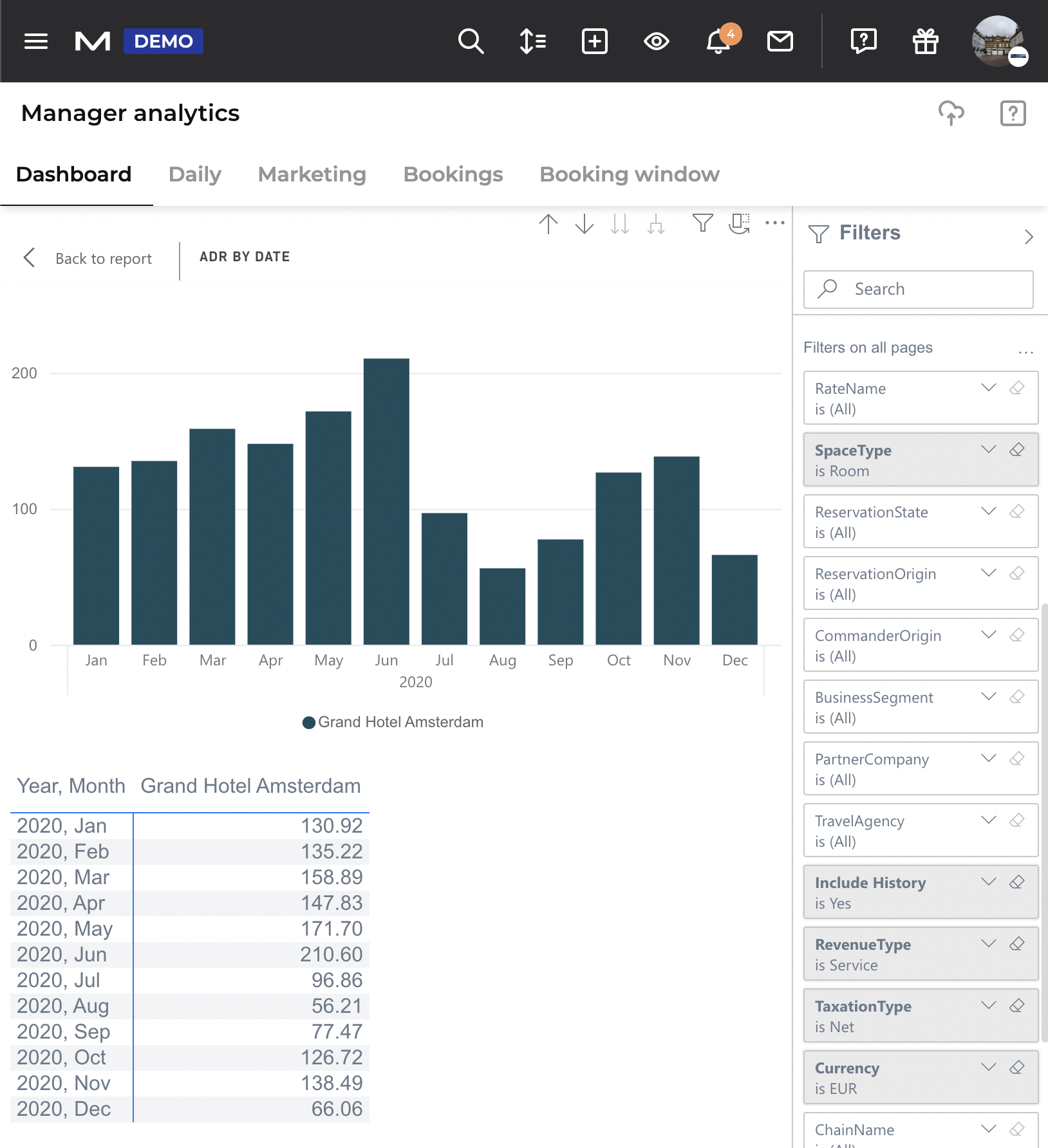
Task: Click the create new plus-square icon
Action: (595, 41)
